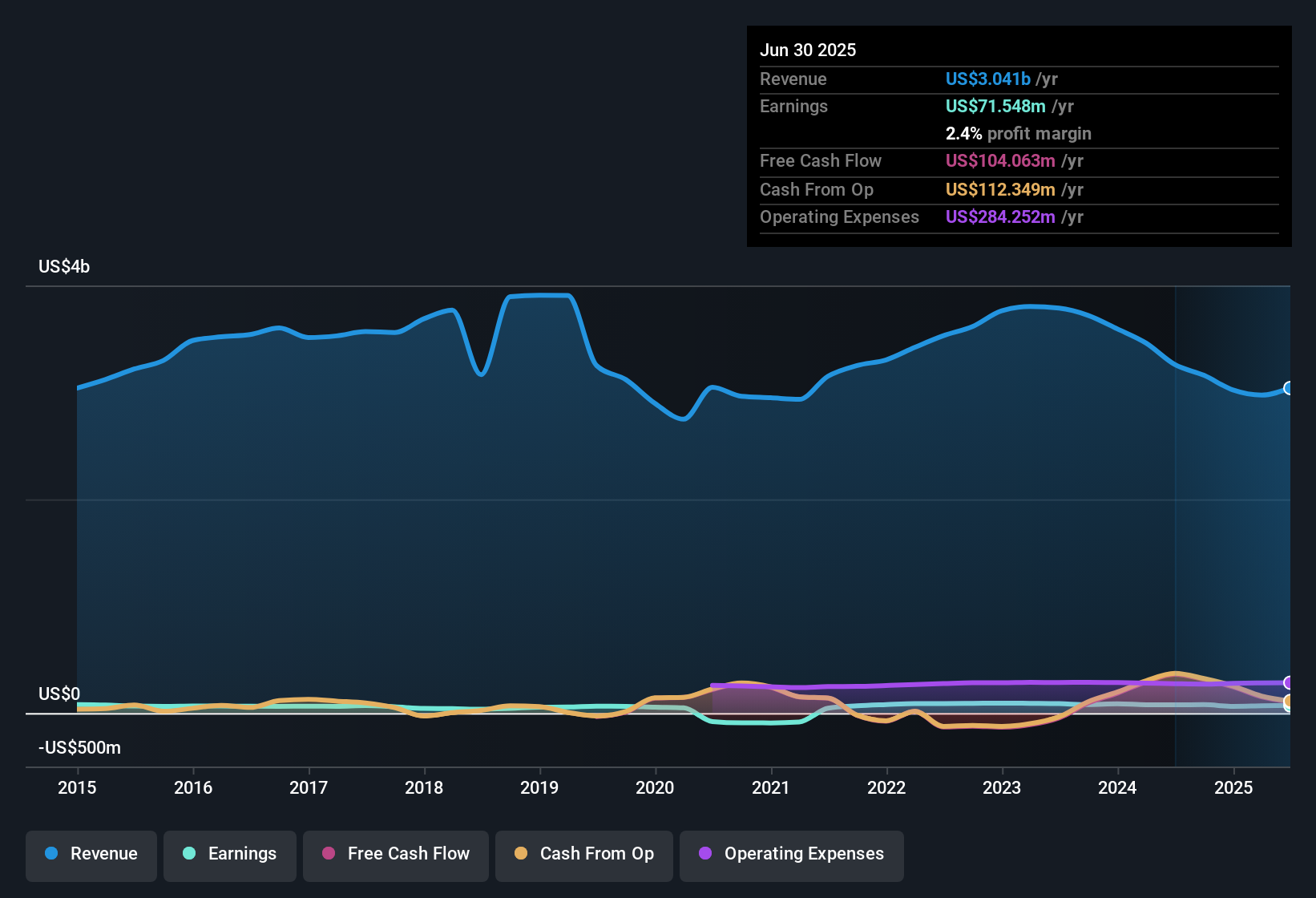Toggle the Free Cash Flow legend button
1316x898 pixels.
[396, 856]
